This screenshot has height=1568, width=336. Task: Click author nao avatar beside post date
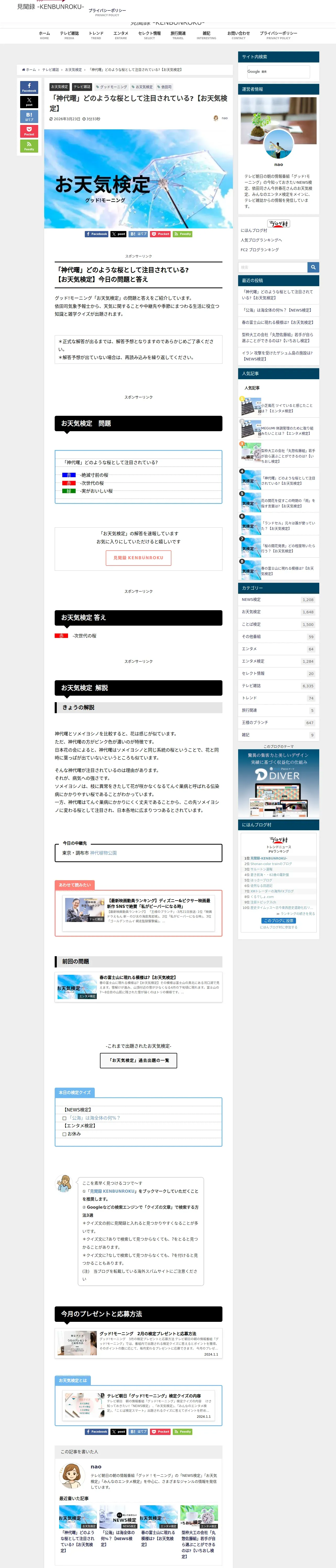click(216, 118)
